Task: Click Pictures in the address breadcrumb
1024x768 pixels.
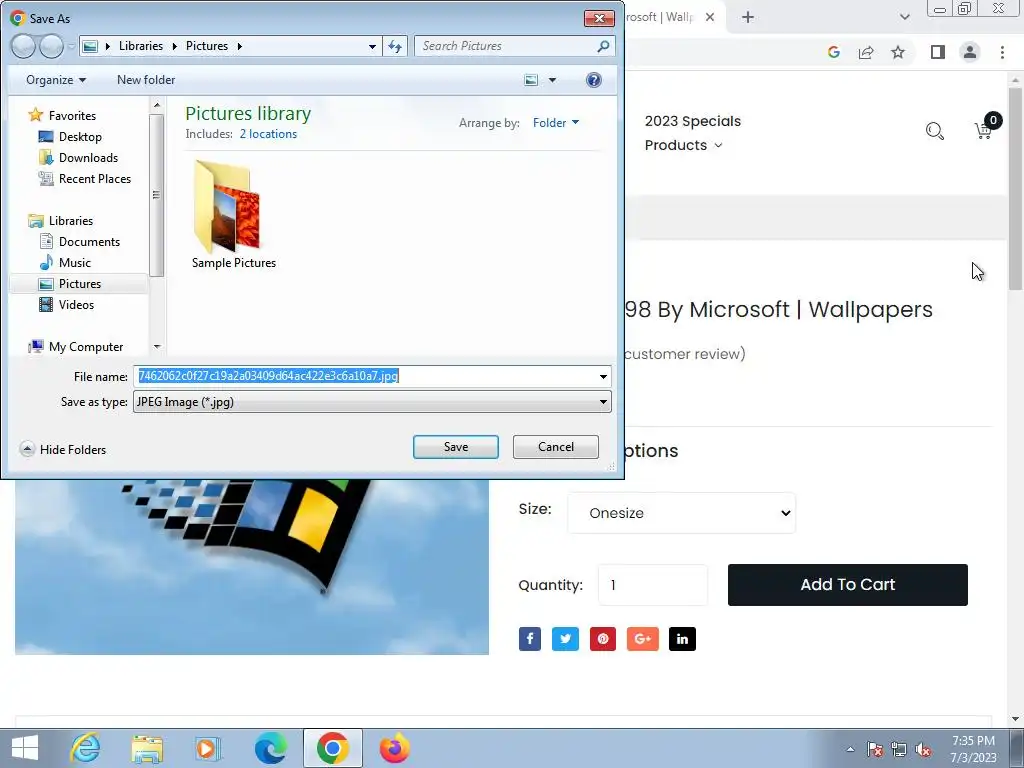Action: pyautogui.click(x=207, y=46)
